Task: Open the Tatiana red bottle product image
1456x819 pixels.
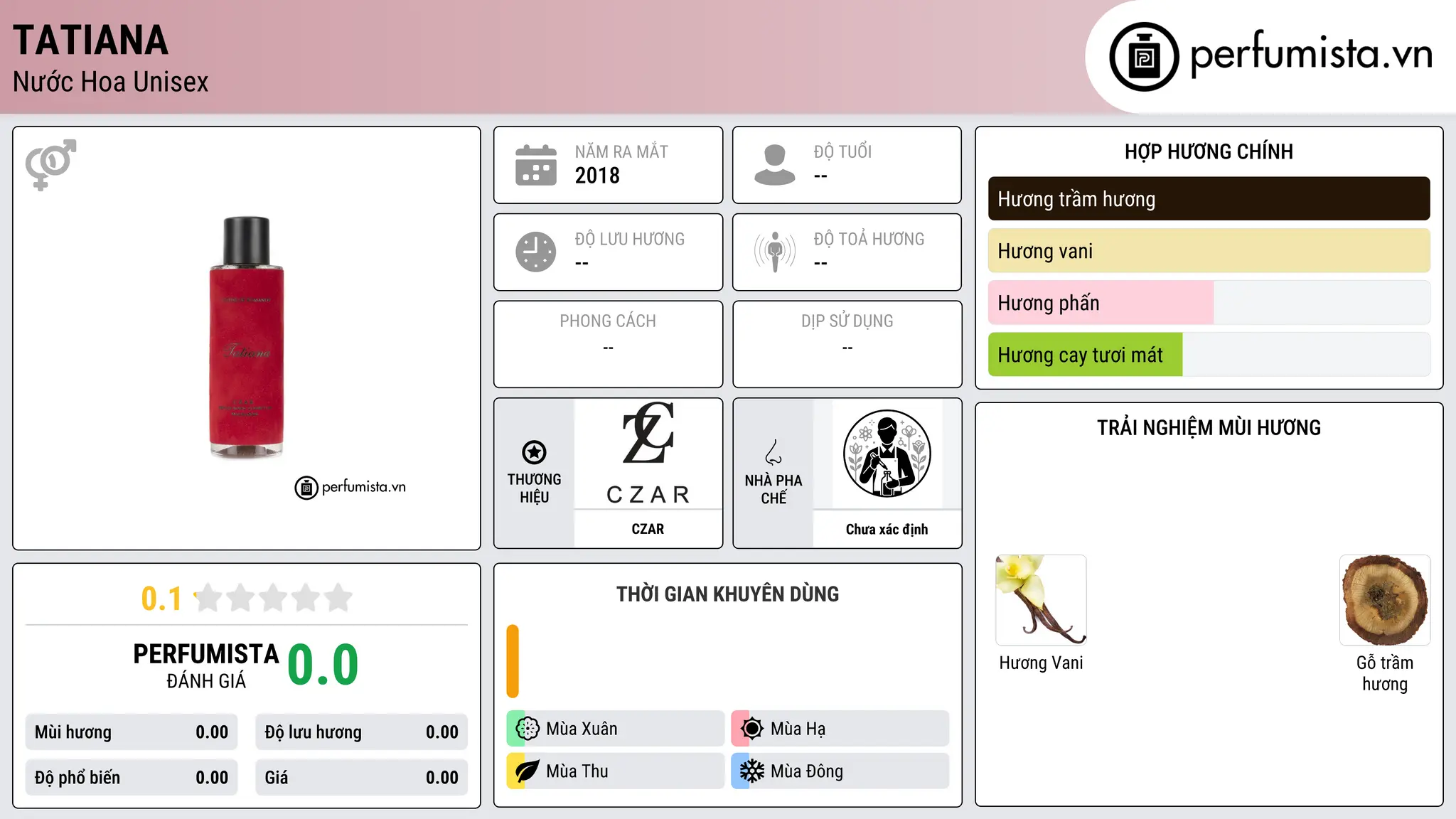Action: point(247,337)
